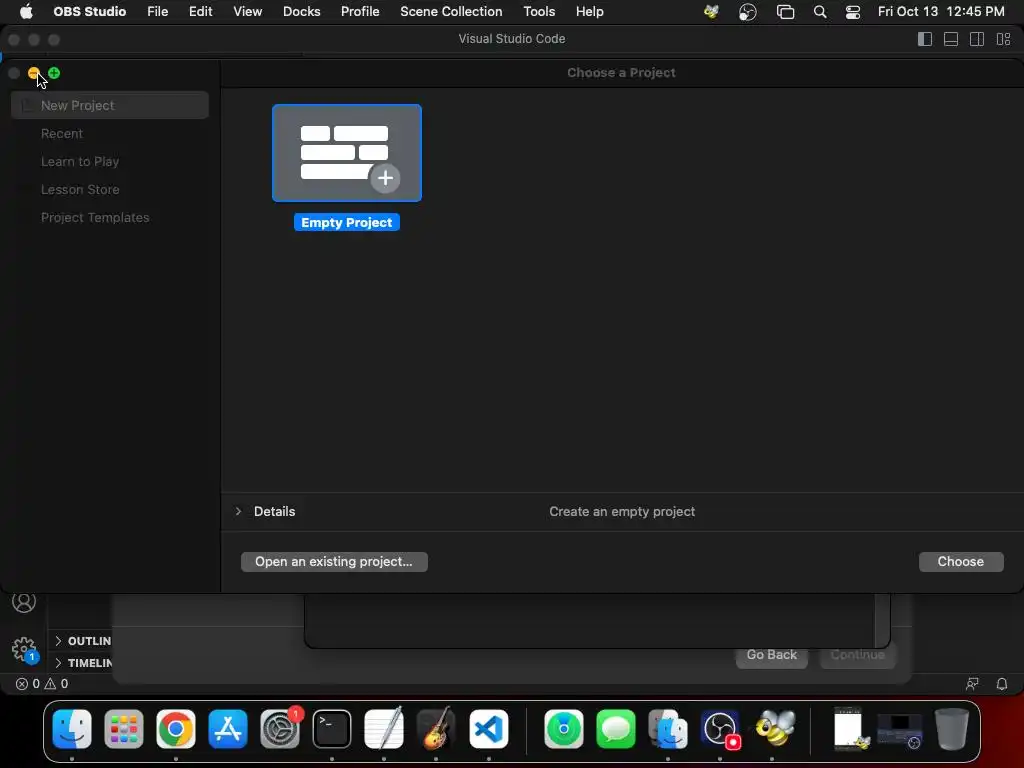Toggle VS Code bottom panel layout icon

pos(951,39)
